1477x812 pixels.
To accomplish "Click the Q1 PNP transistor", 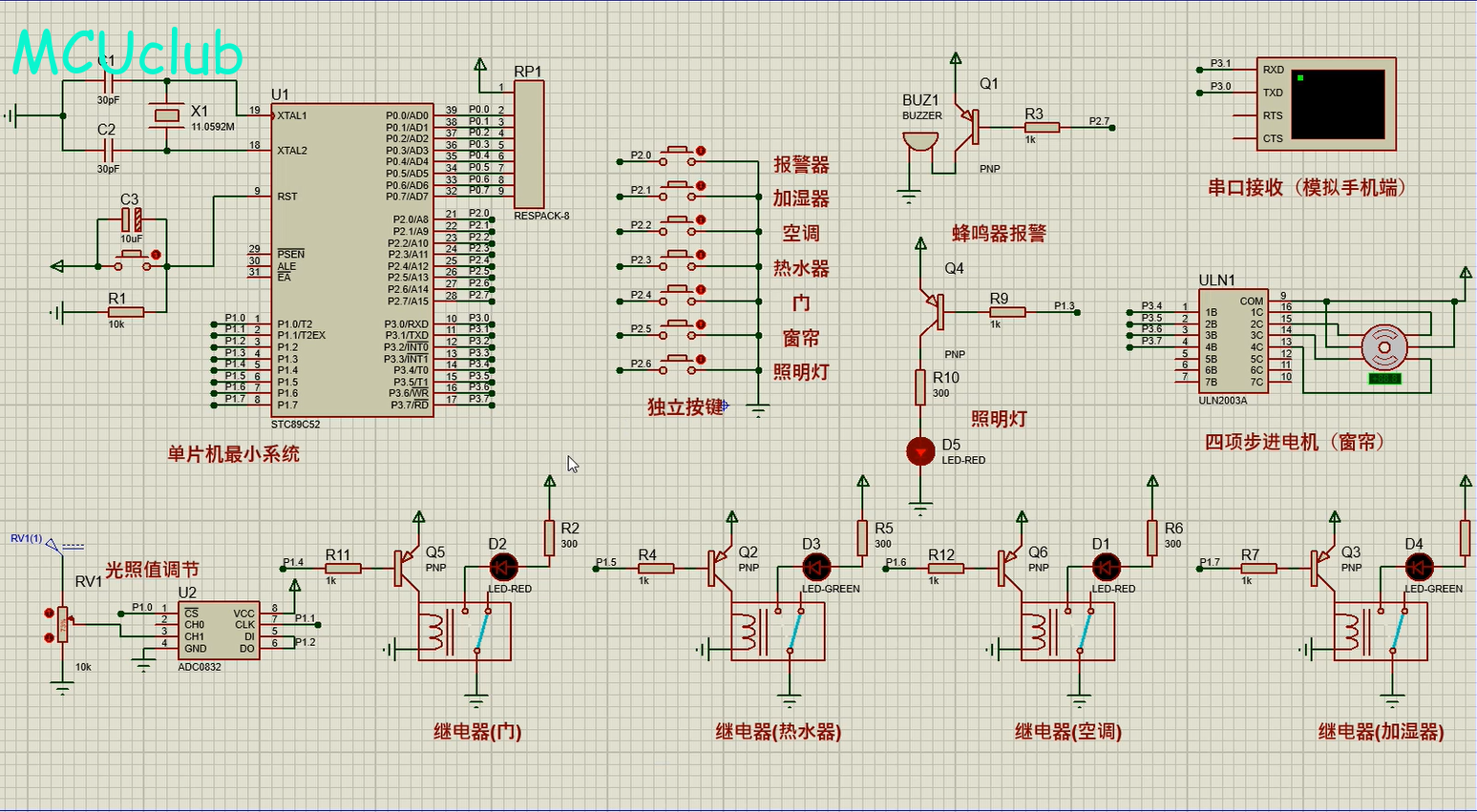I will click(969, 127).
